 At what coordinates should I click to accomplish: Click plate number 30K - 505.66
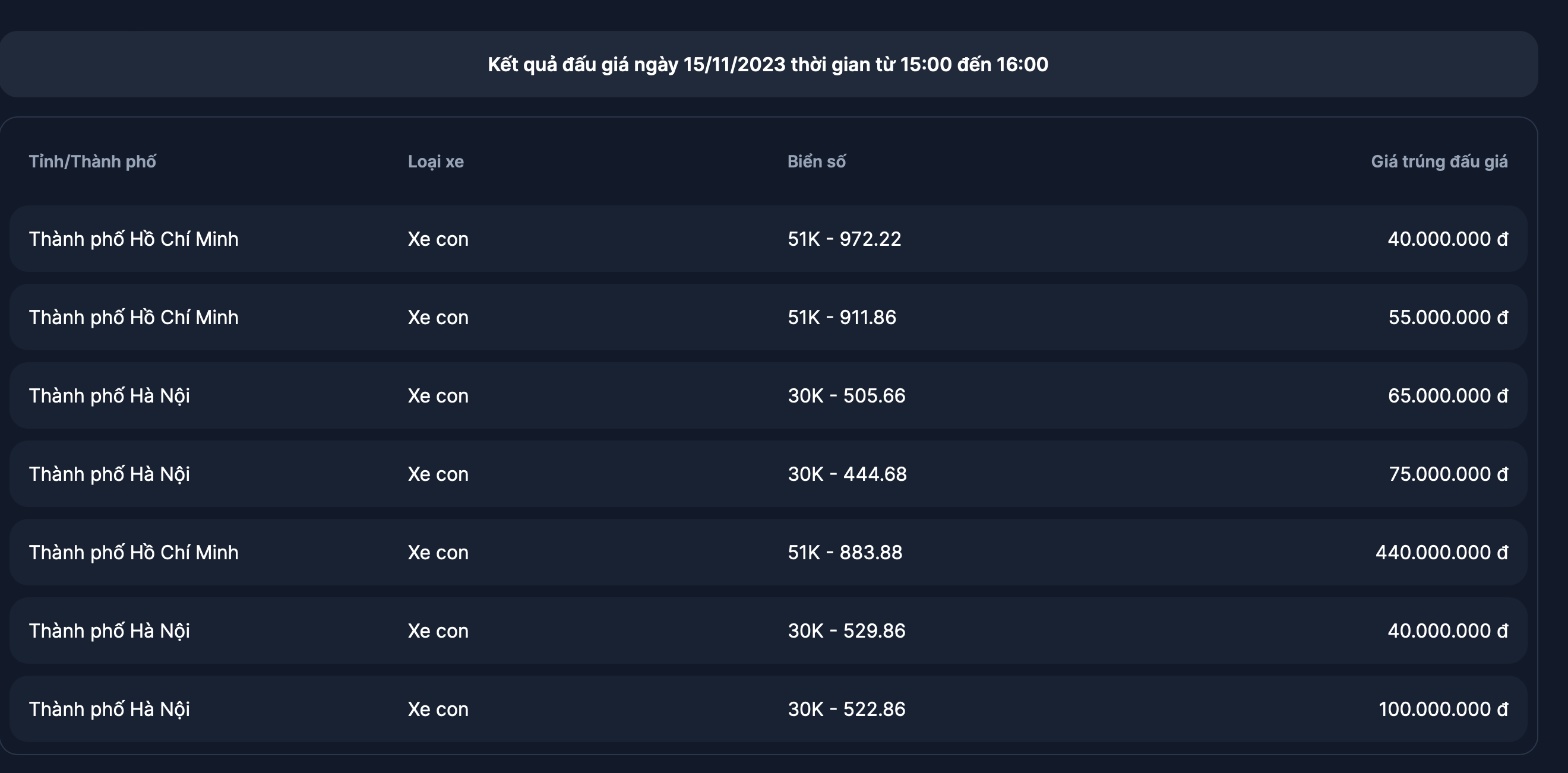click(x=847, y=395)
